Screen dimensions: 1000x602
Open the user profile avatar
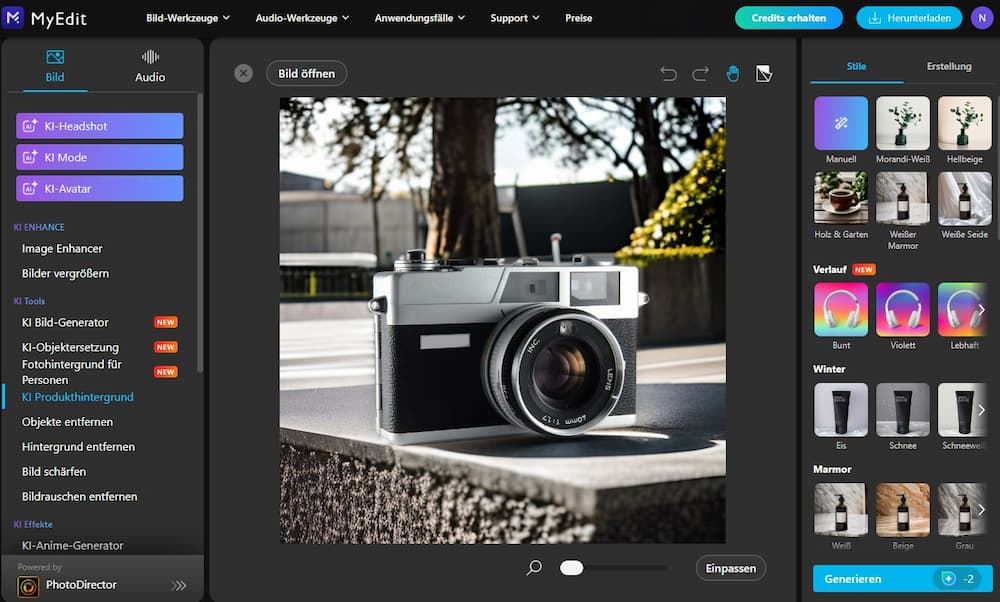click(982, 17)
